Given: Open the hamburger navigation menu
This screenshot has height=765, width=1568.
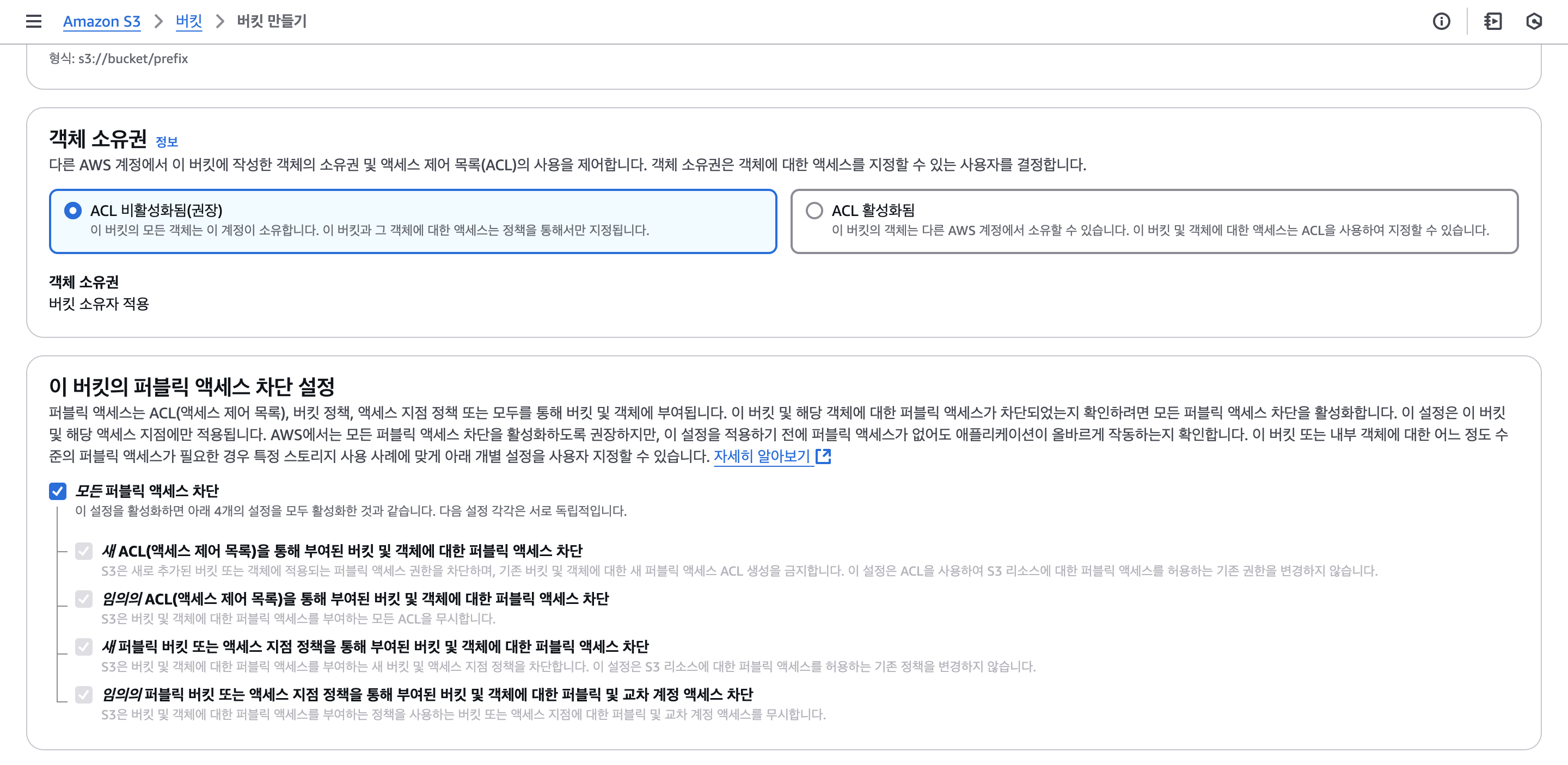Looking at the screenshot, I should [33, 21].
